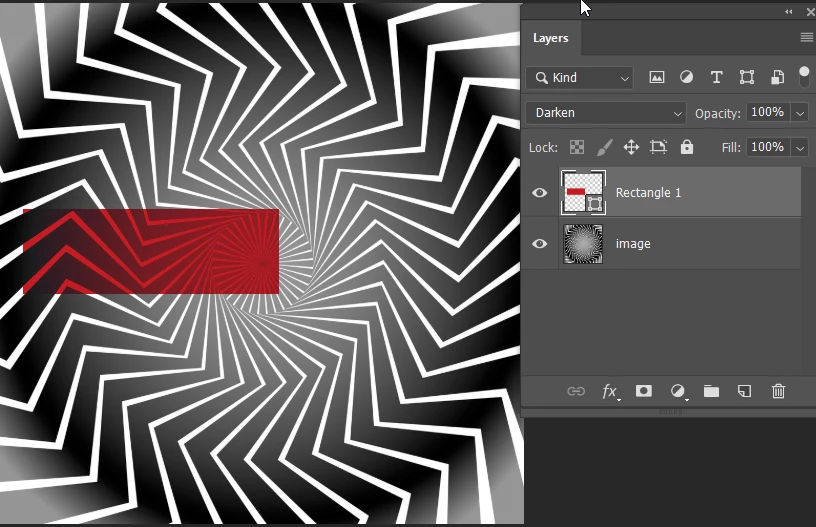Image resolution: width=816 pixels, height=527 pixels.
Task: Click the image layer name
Action: pos(633,243)
